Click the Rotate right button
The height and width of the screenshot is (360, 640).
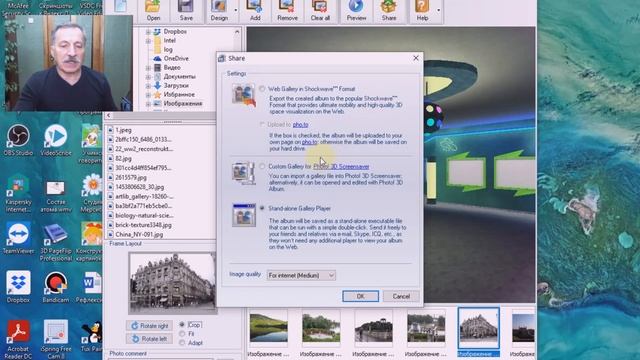click(x=149, y=326)
